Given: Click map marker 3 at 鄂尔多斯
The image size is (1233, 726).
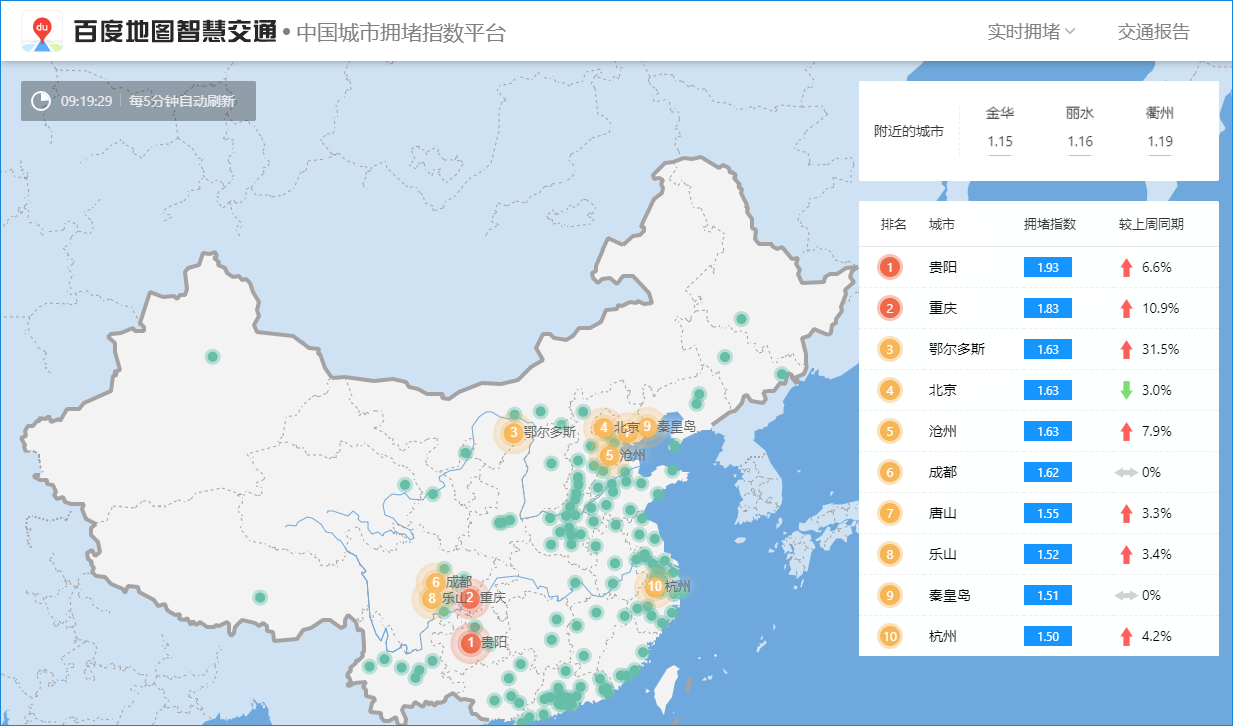Looking at the screenshot, I should 513,433.
